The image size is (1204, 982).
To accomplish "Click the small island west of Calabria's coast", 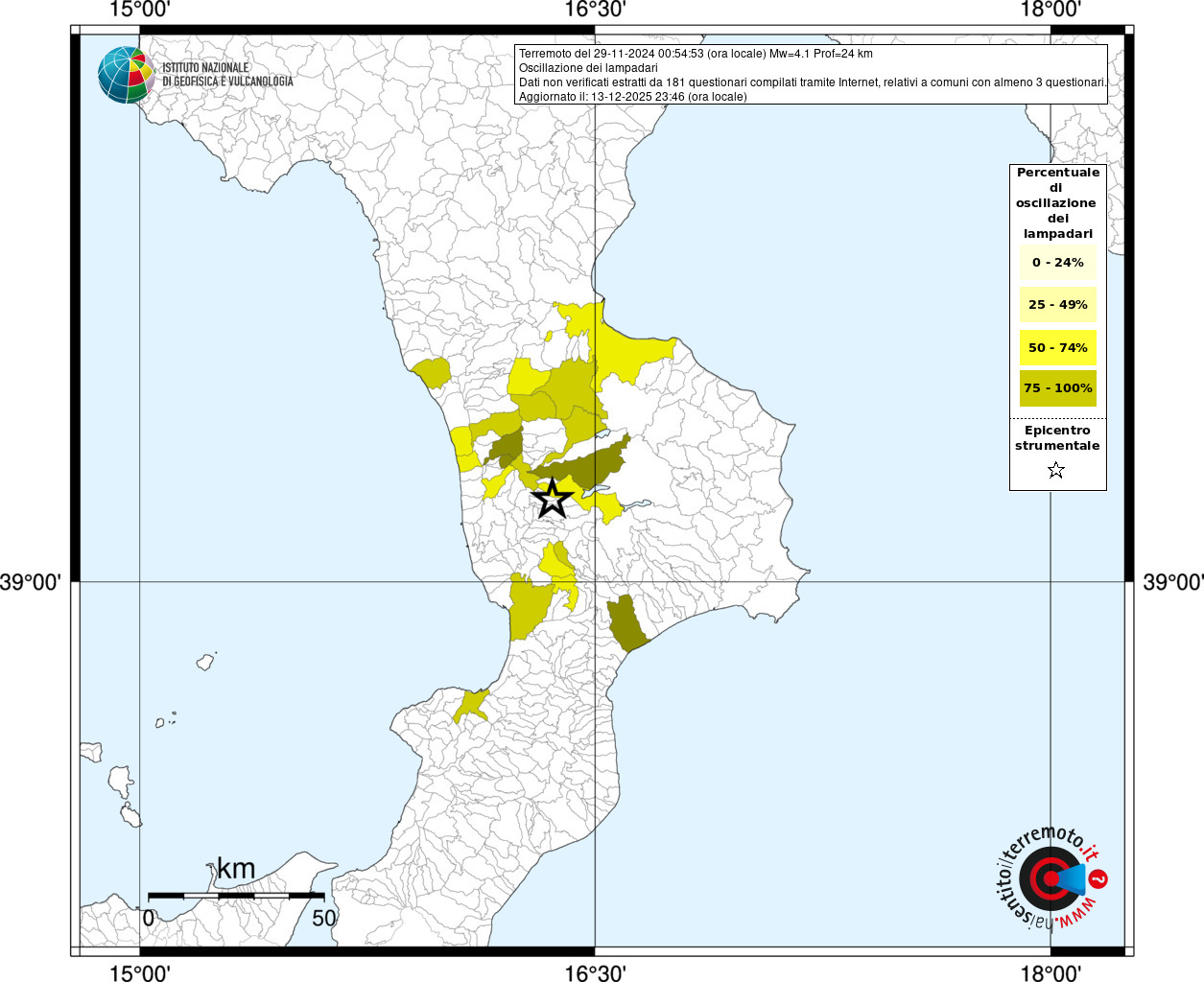I will [x=205, y=662].
